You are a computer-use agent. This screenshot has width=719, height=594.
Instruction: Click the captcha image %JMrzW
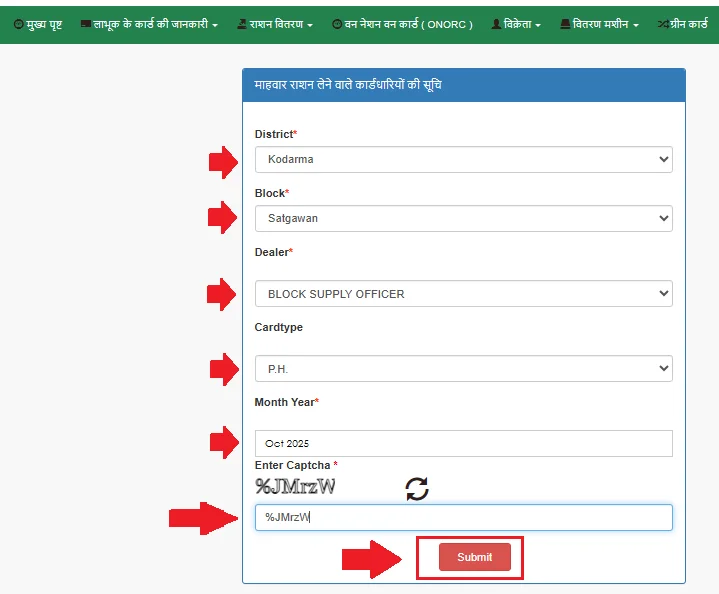pos(295,487)
